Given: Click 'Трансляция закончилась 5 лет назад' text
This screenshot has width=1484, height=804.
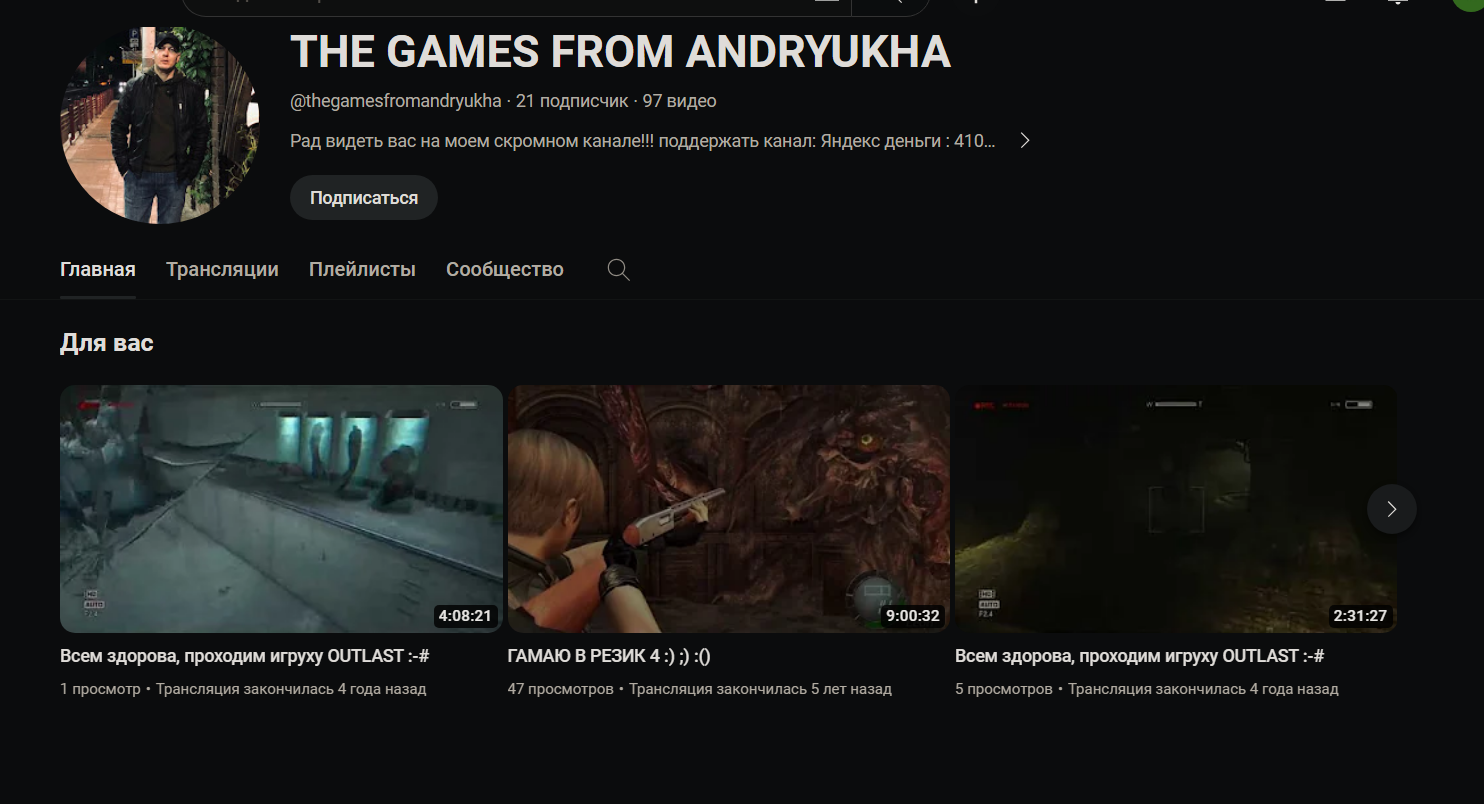Looking at the screenshot, I should tap(760, 689).
